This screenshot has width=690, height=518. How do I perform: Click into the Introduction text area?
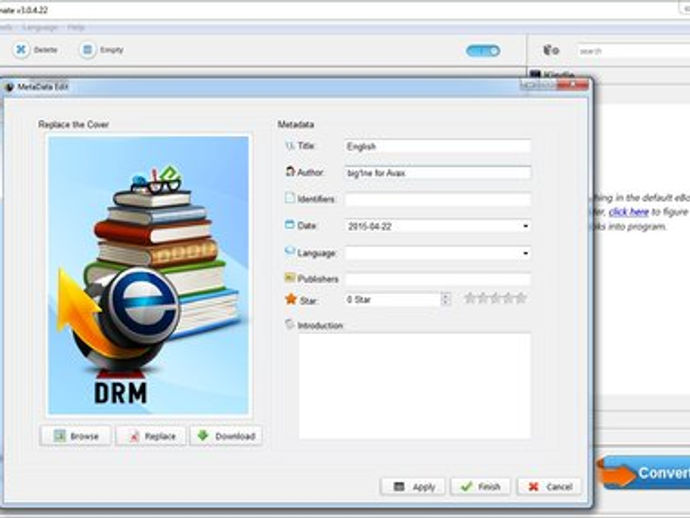415,386
